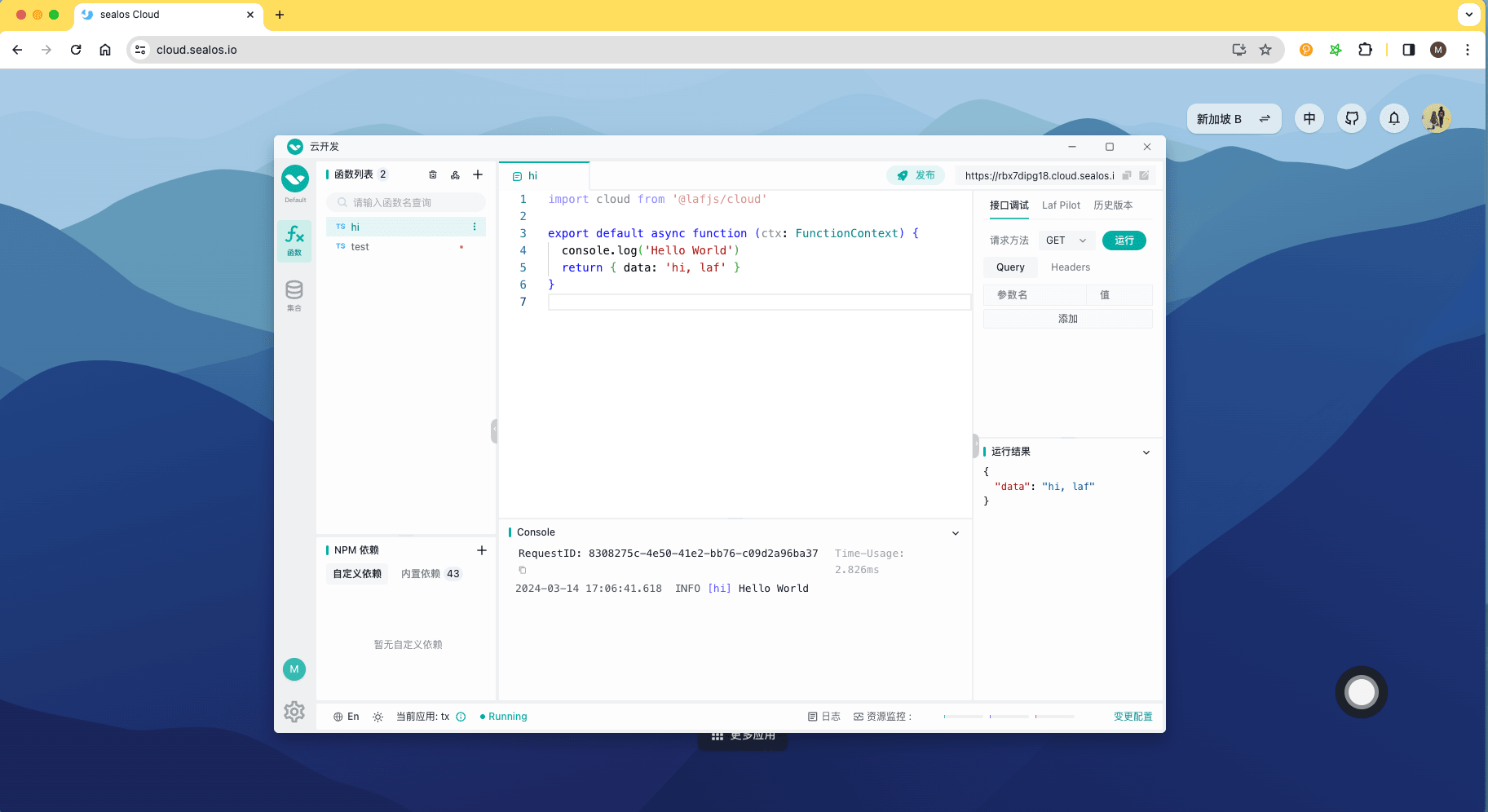Open the test function in list
1488x812 pixels.
pos(406,247)
